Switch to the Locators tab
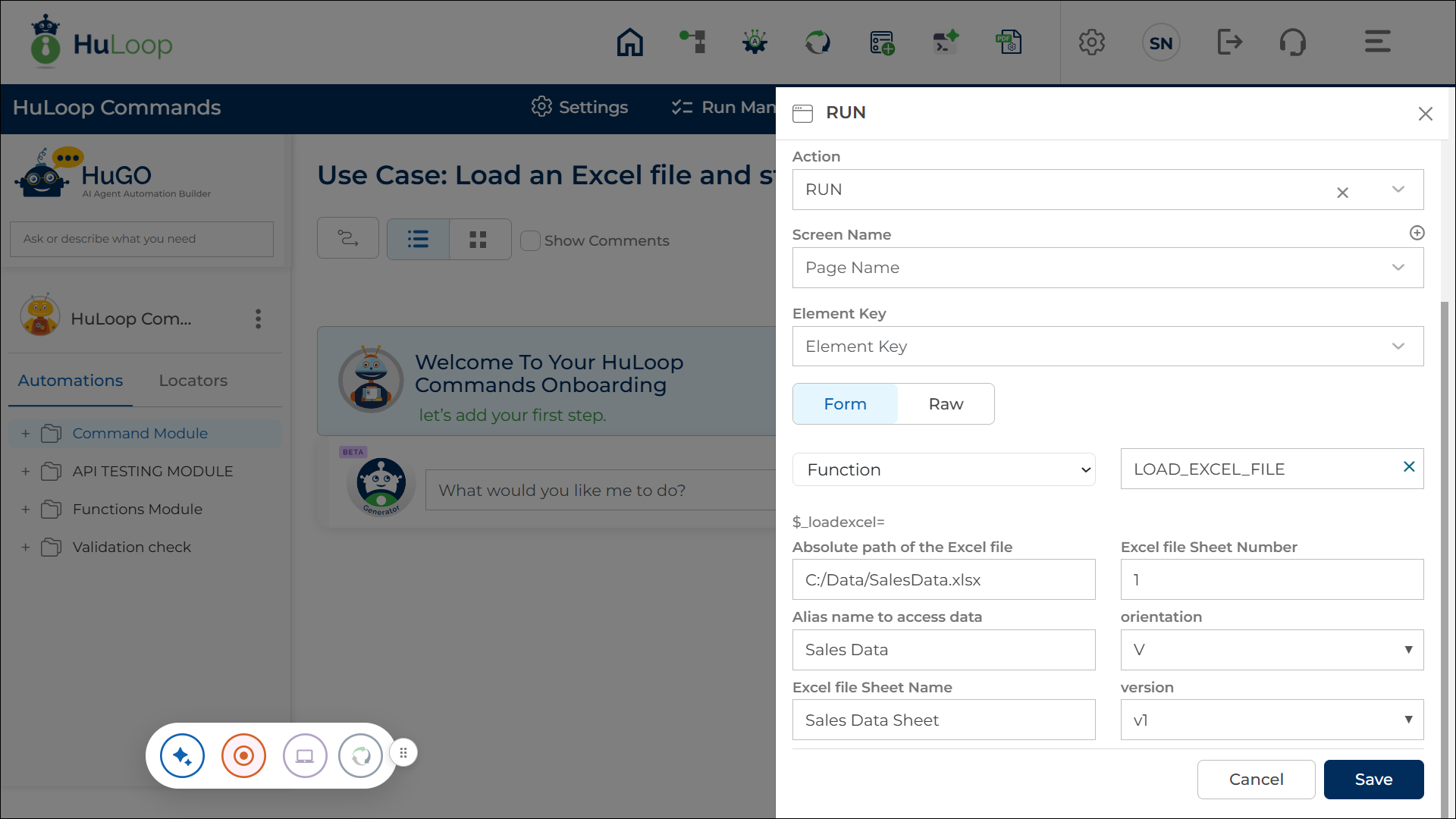Image resolution: width=1456 pixels, height=819 pixels. point(193,381)
